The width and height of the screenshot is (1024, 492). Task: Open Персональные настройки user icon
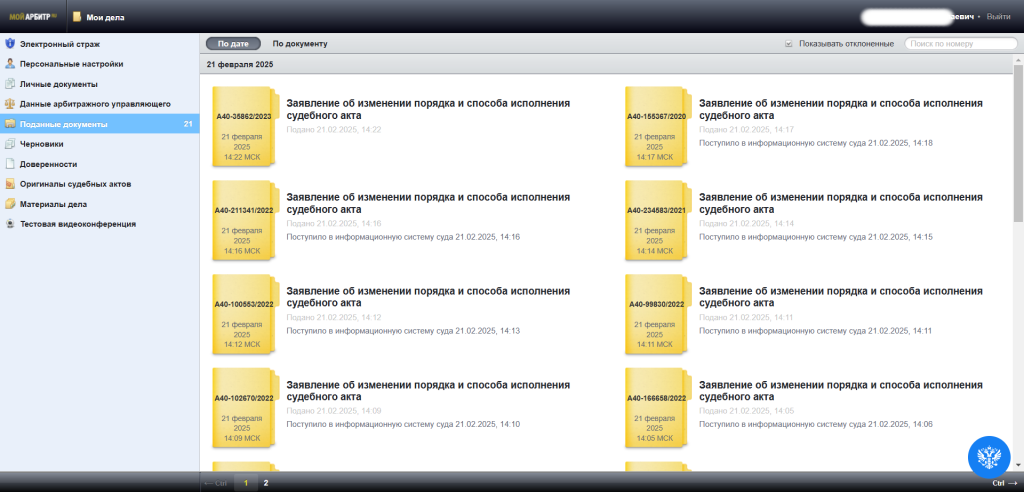tap(10, 64)
